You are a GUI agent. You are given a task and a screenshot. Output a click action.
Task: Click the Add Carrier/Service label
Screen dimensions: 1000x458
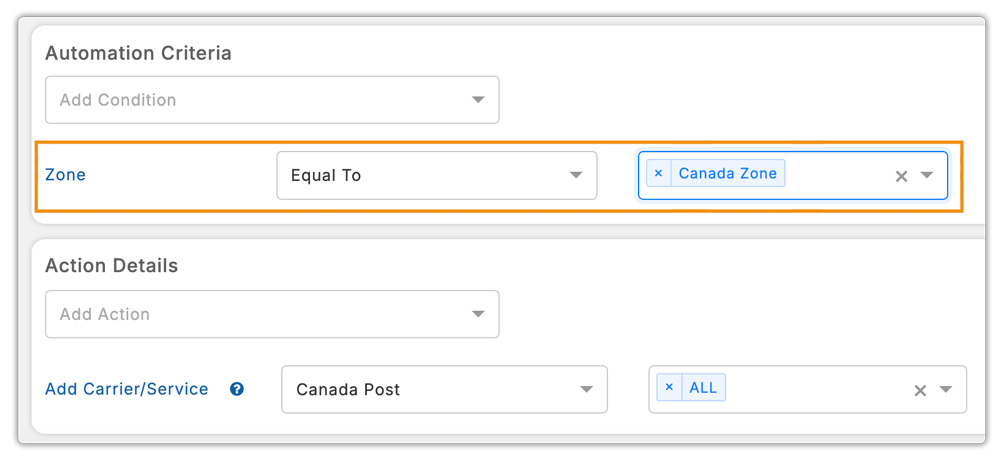[x=127, y=389]
